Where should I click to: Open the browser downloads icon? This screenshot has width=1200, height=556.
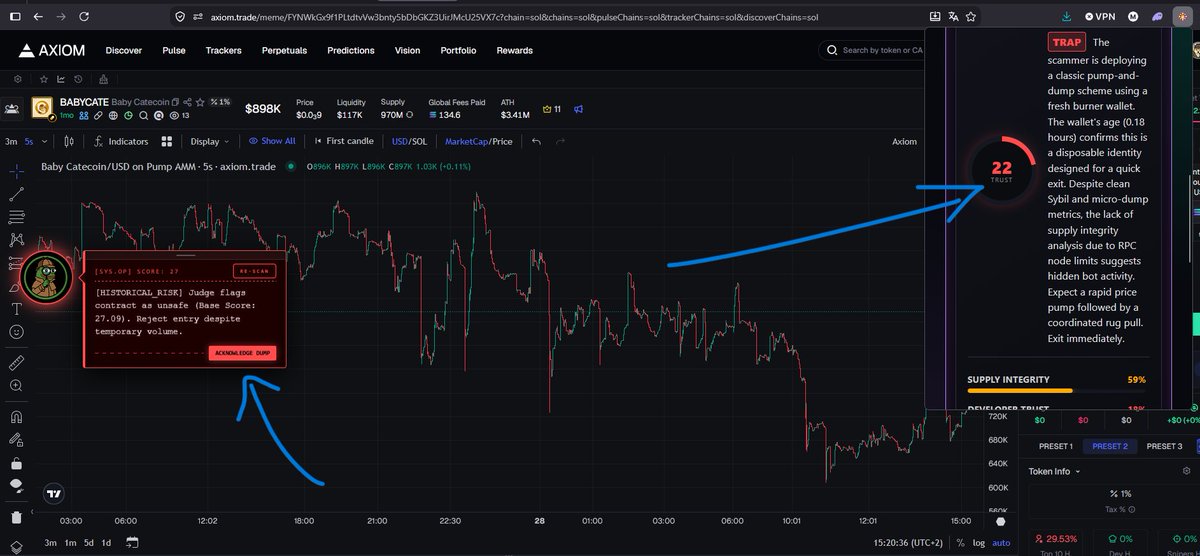click(1067, 17)
